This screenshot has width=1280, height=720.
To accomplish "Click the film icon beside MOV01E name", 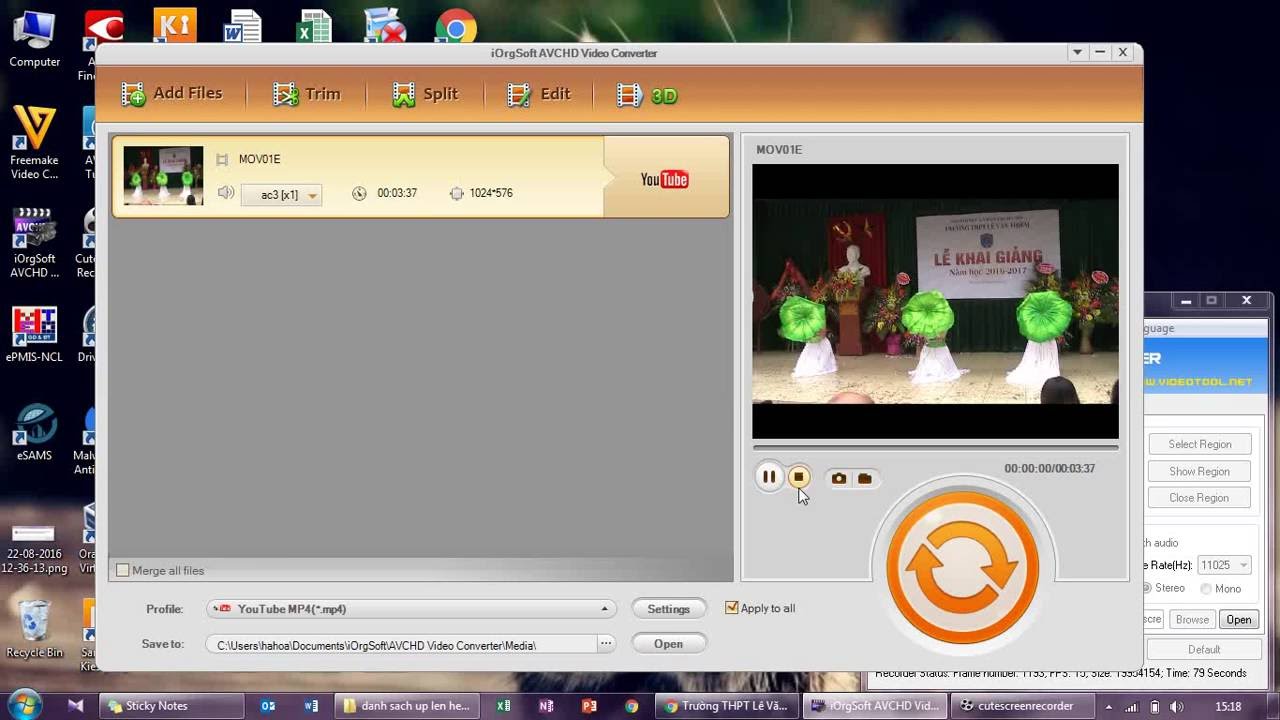I will (222, 159).
